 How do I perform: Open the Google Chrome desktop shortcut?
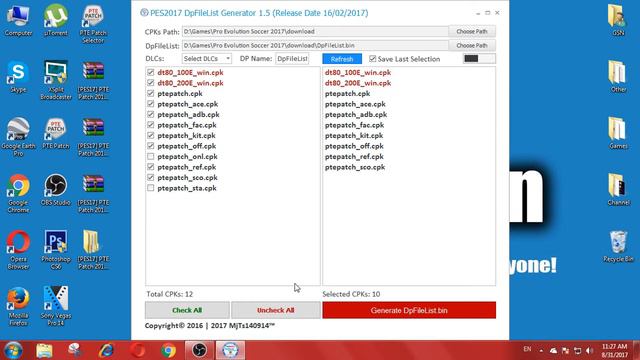coord(18,193)
